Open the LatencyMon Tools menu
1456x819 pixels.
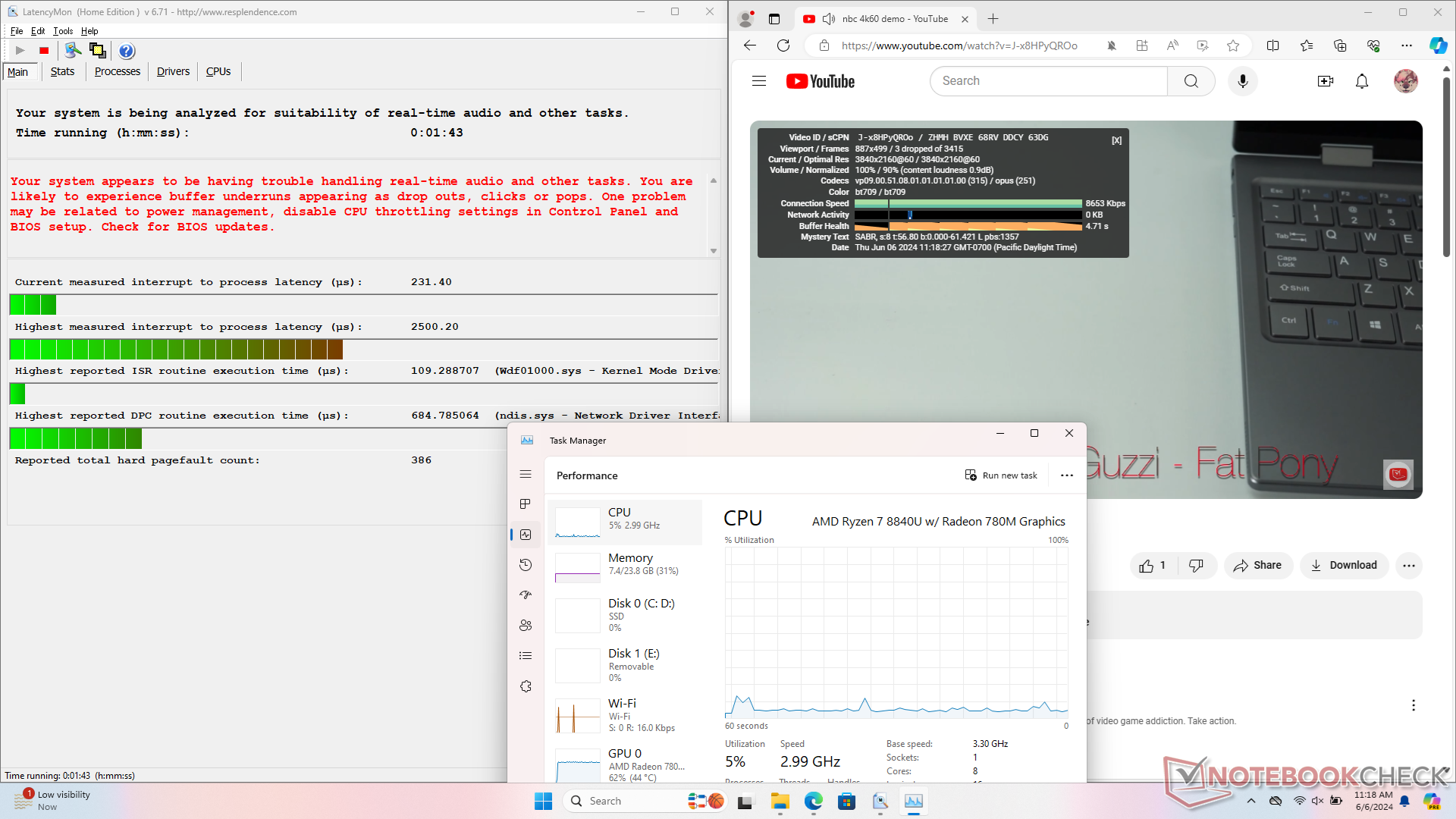[x=63, y=31]
